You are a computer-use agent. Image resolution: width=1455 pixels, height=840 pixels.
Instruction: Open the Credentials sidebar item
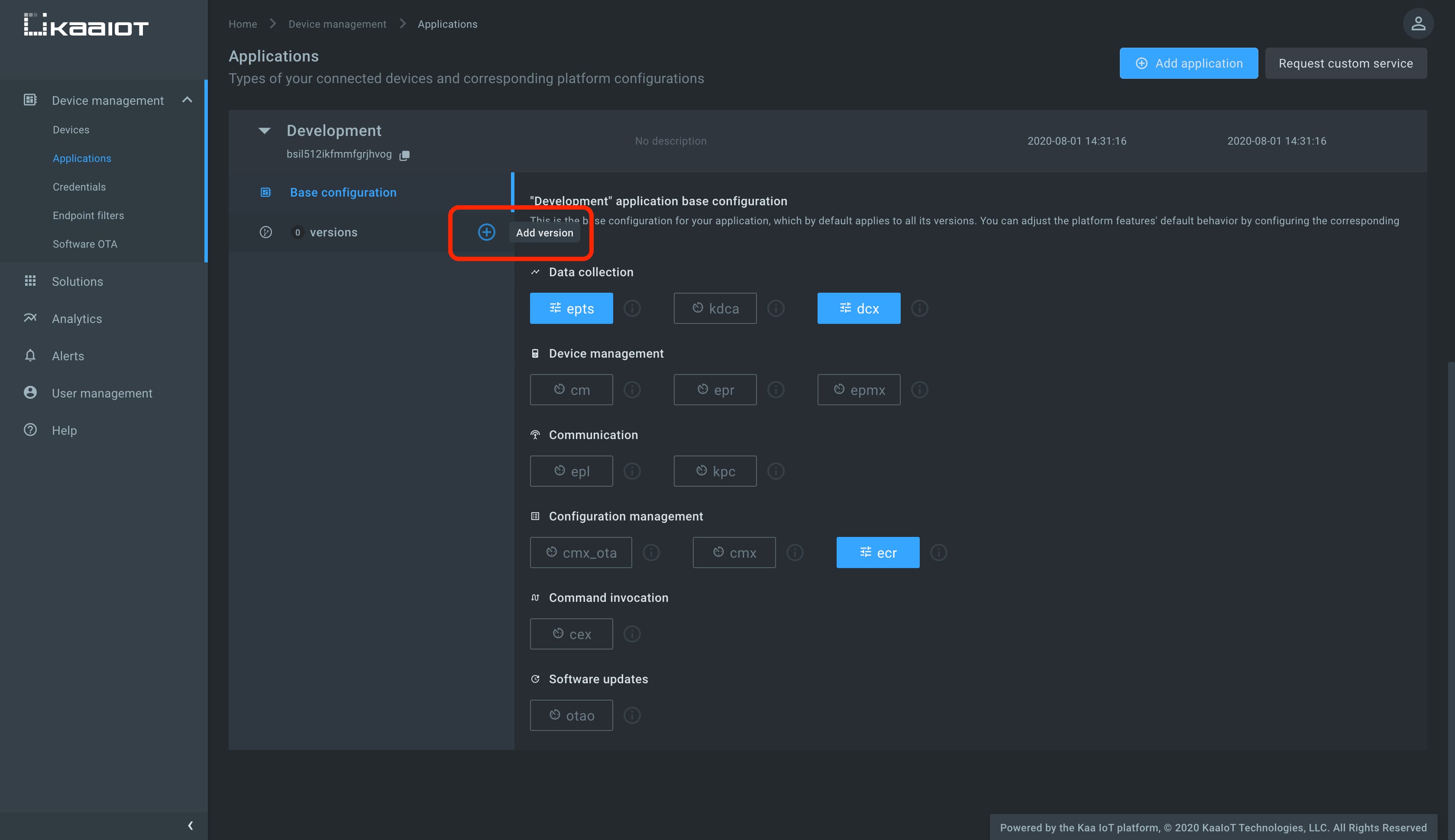click(79, 187)
